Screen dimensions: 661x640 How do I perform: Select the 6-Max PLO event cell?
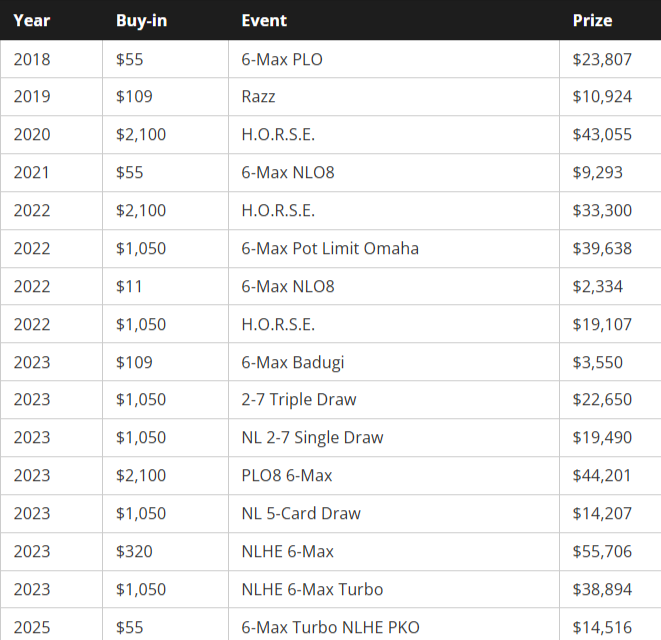(282, 59)
